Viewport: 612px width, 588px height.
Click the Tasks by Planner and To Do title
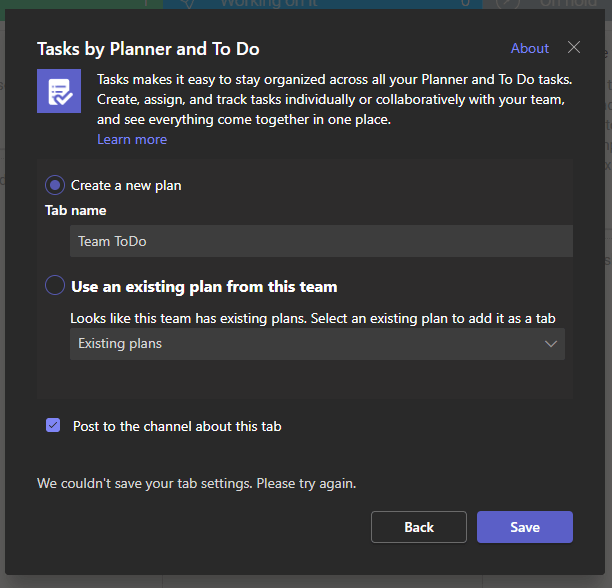point(148,49)
